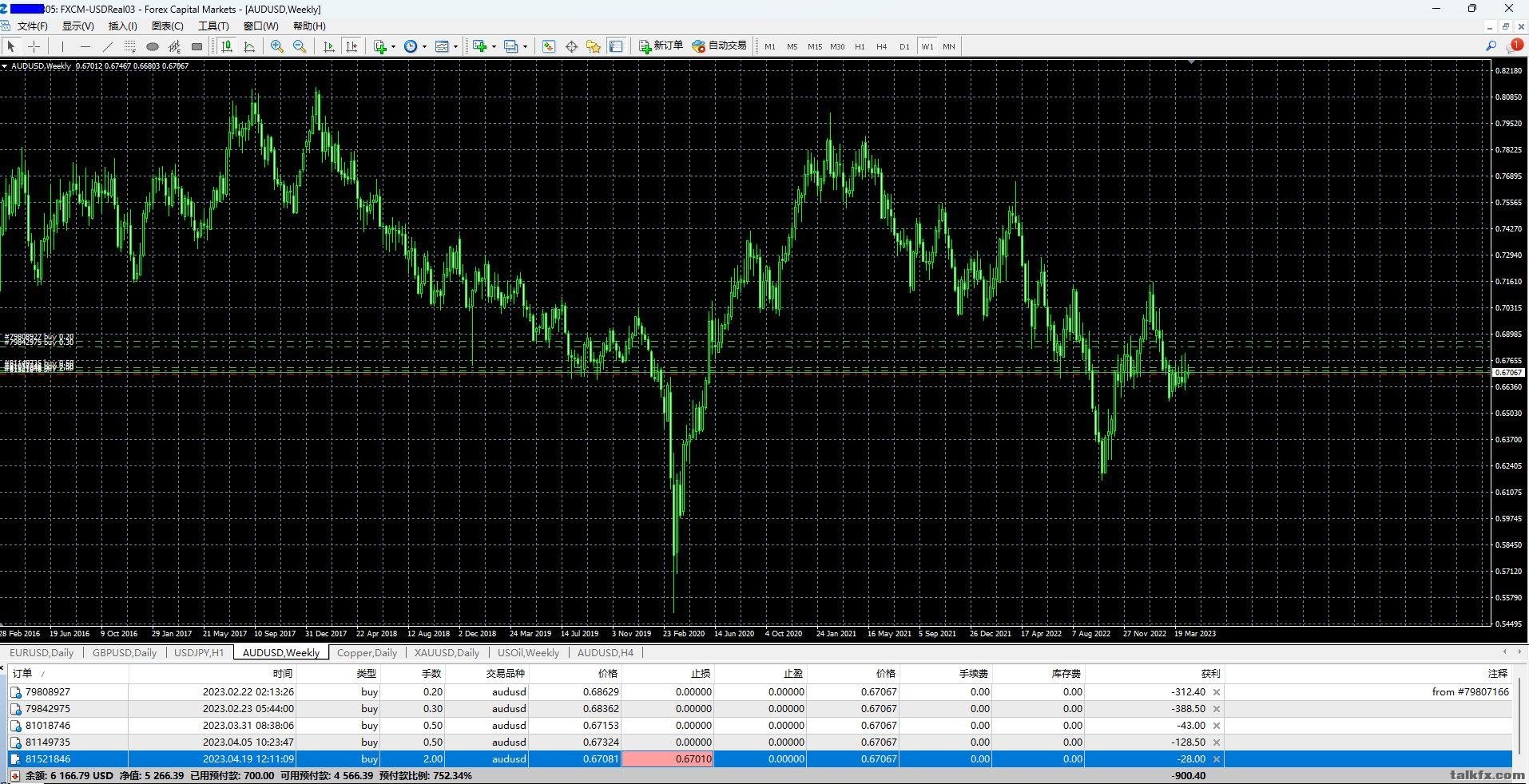1529x784 pixels.
Task: Open the Navigator star-folder icon
Action: pos(594,46)
